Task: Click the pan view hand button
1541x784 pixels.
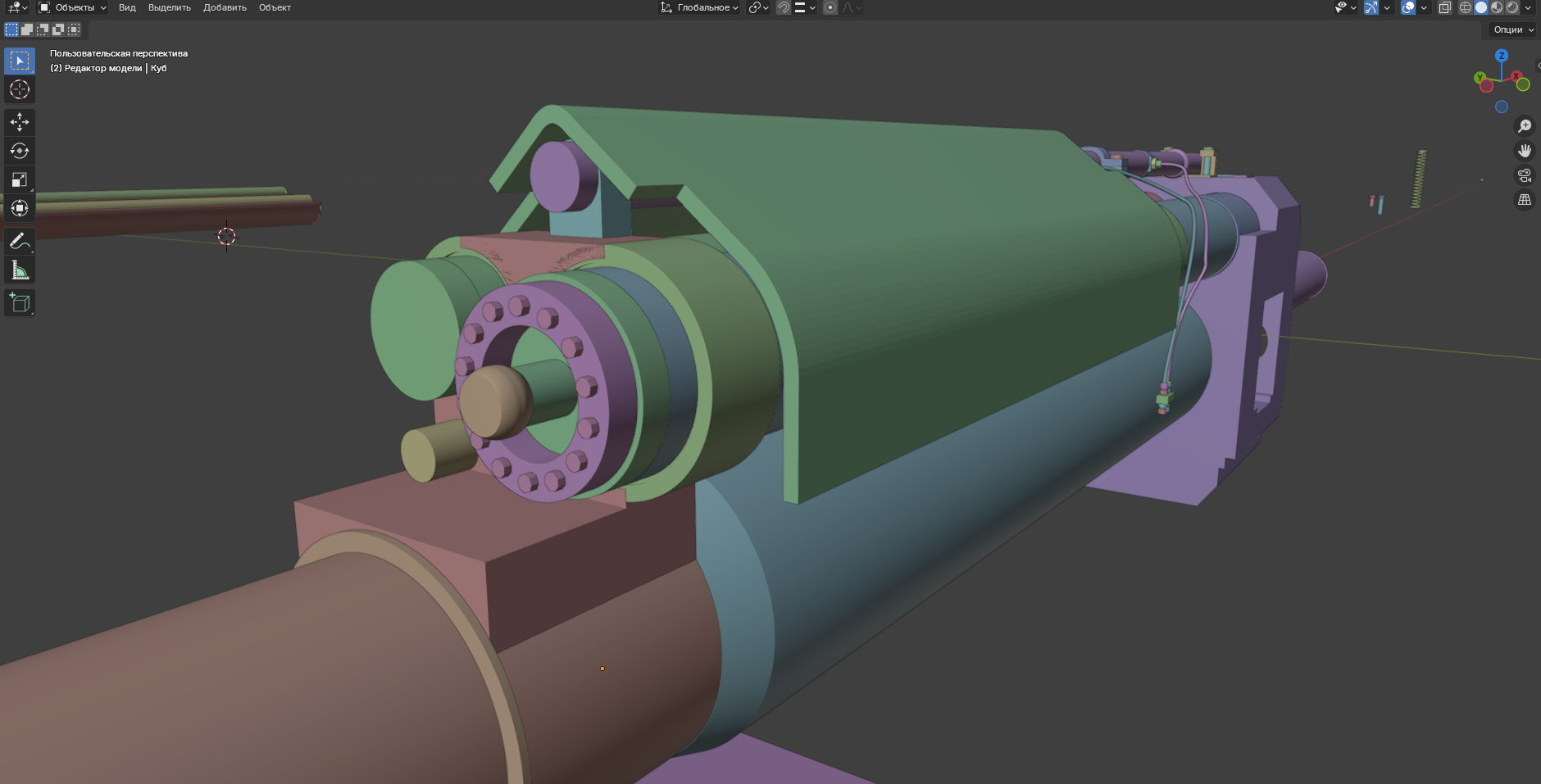Action: (1525, 151)
